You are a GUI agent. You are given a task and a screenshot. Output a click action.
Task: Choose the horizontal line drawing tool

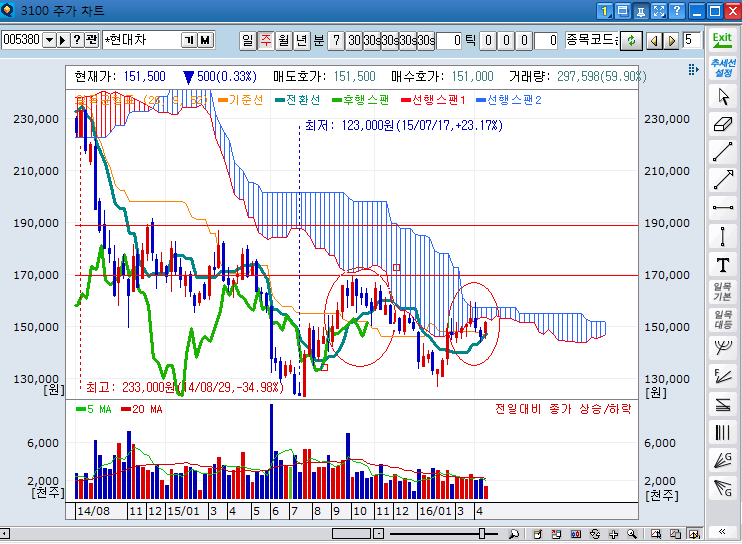[722, 208]
